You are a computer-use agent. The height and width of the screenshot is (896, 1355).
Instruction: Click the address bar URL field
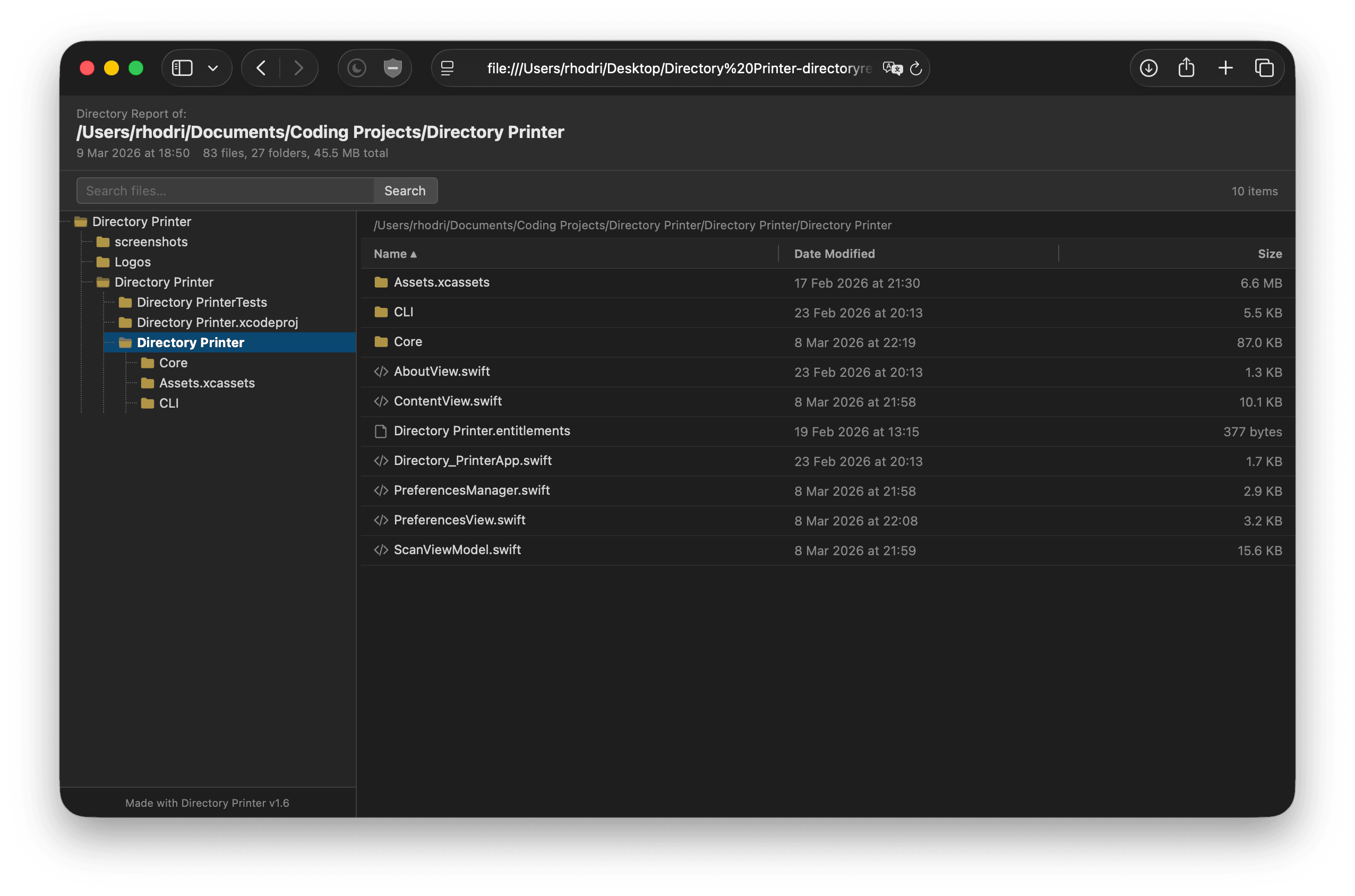[679, 68]
